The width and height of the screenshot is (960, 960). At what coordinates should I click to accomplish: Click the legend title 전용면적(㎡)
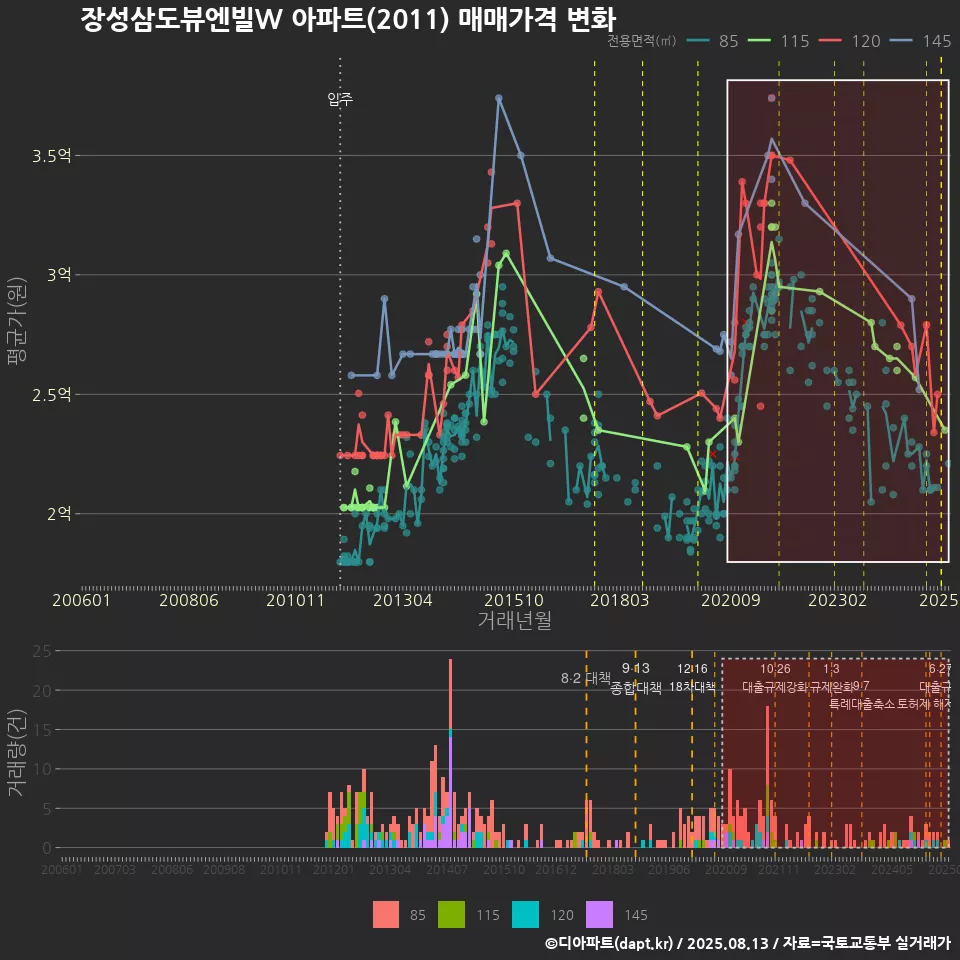(642, 41)
